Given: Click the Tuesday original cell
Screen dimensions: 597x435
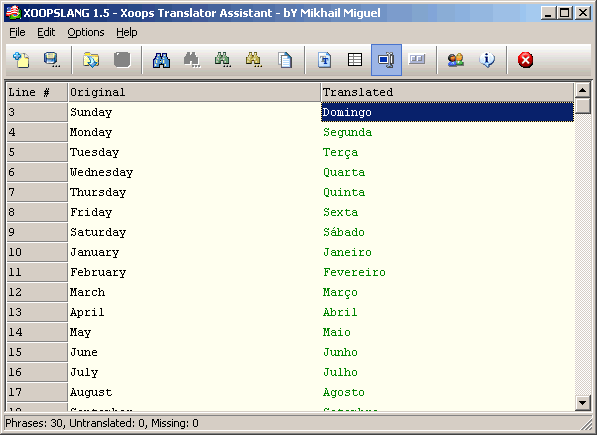Looking at the screenshot, I should coord(194,152).
